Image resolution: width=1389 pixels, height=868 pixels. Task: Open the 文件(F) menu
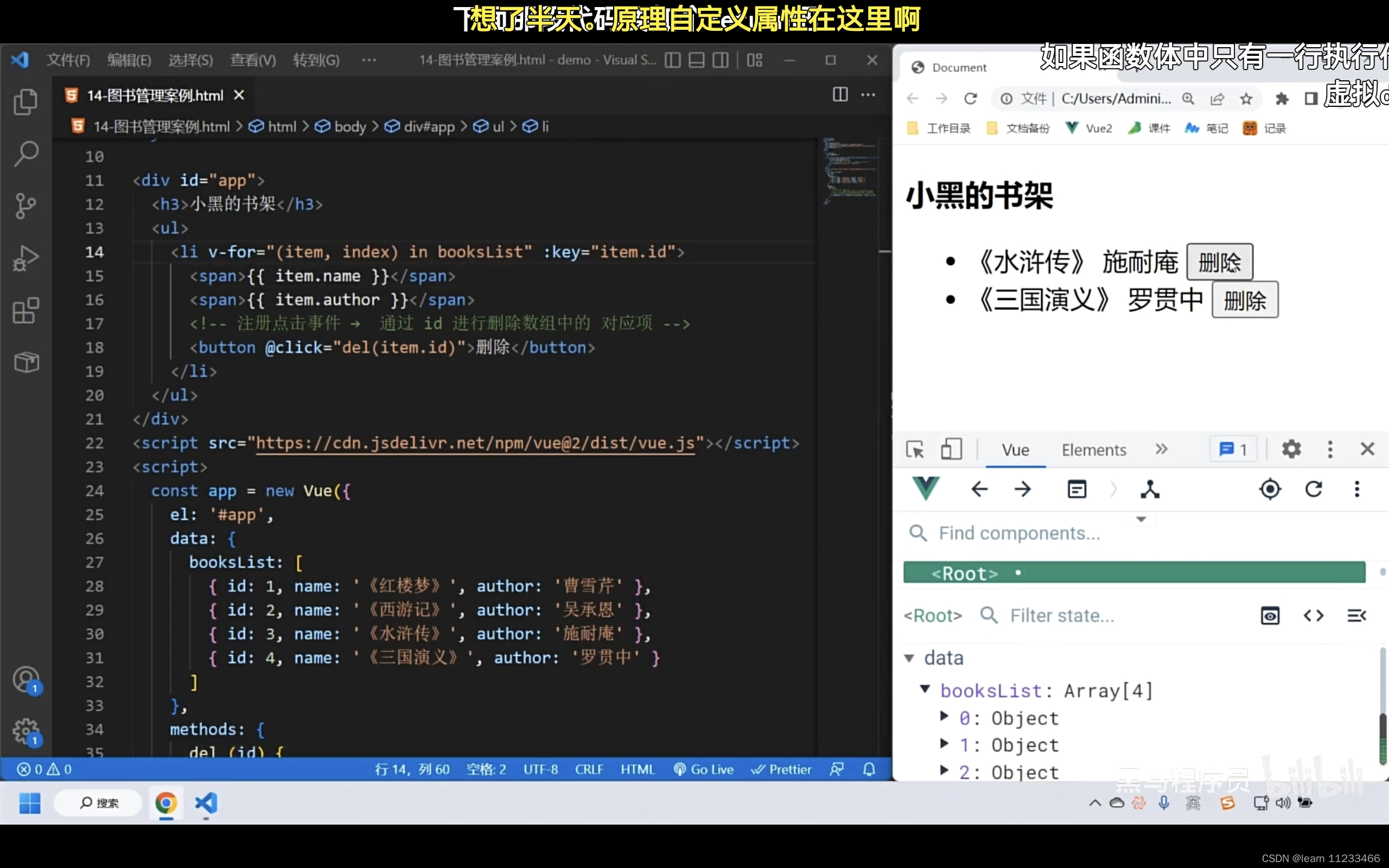click(x=68, y=60)
